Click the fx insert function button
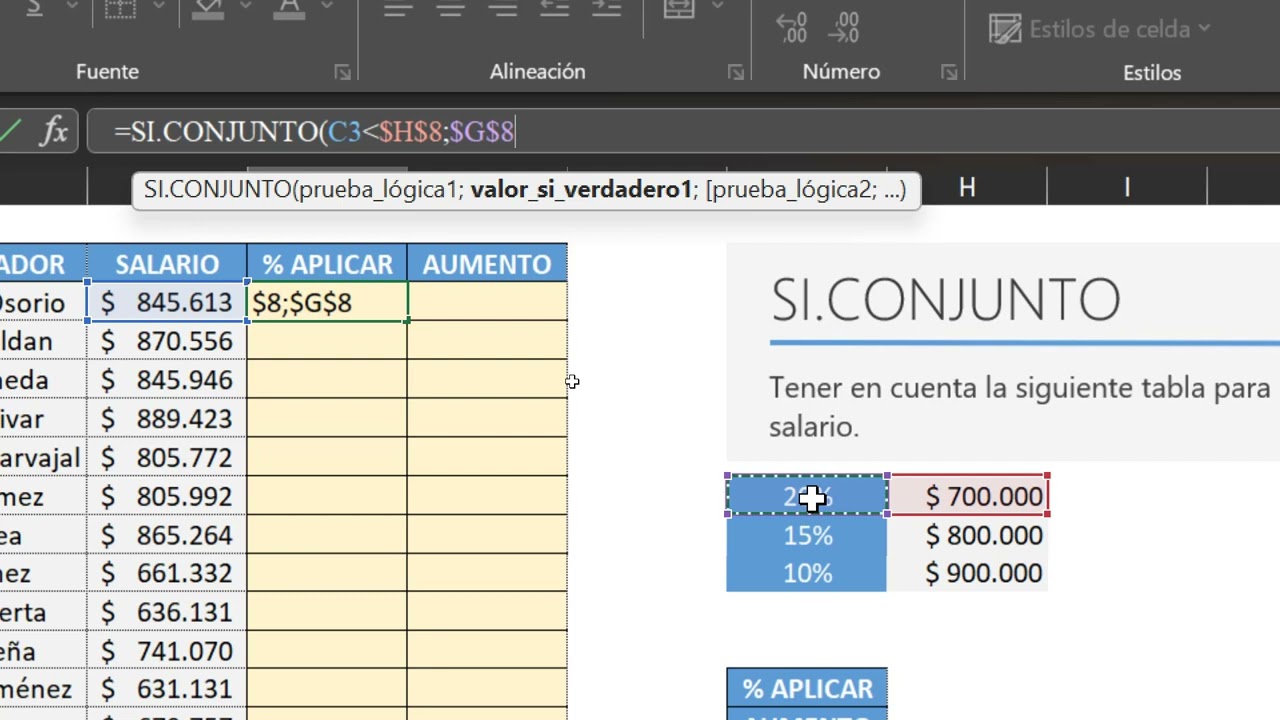 coord(54,131)
